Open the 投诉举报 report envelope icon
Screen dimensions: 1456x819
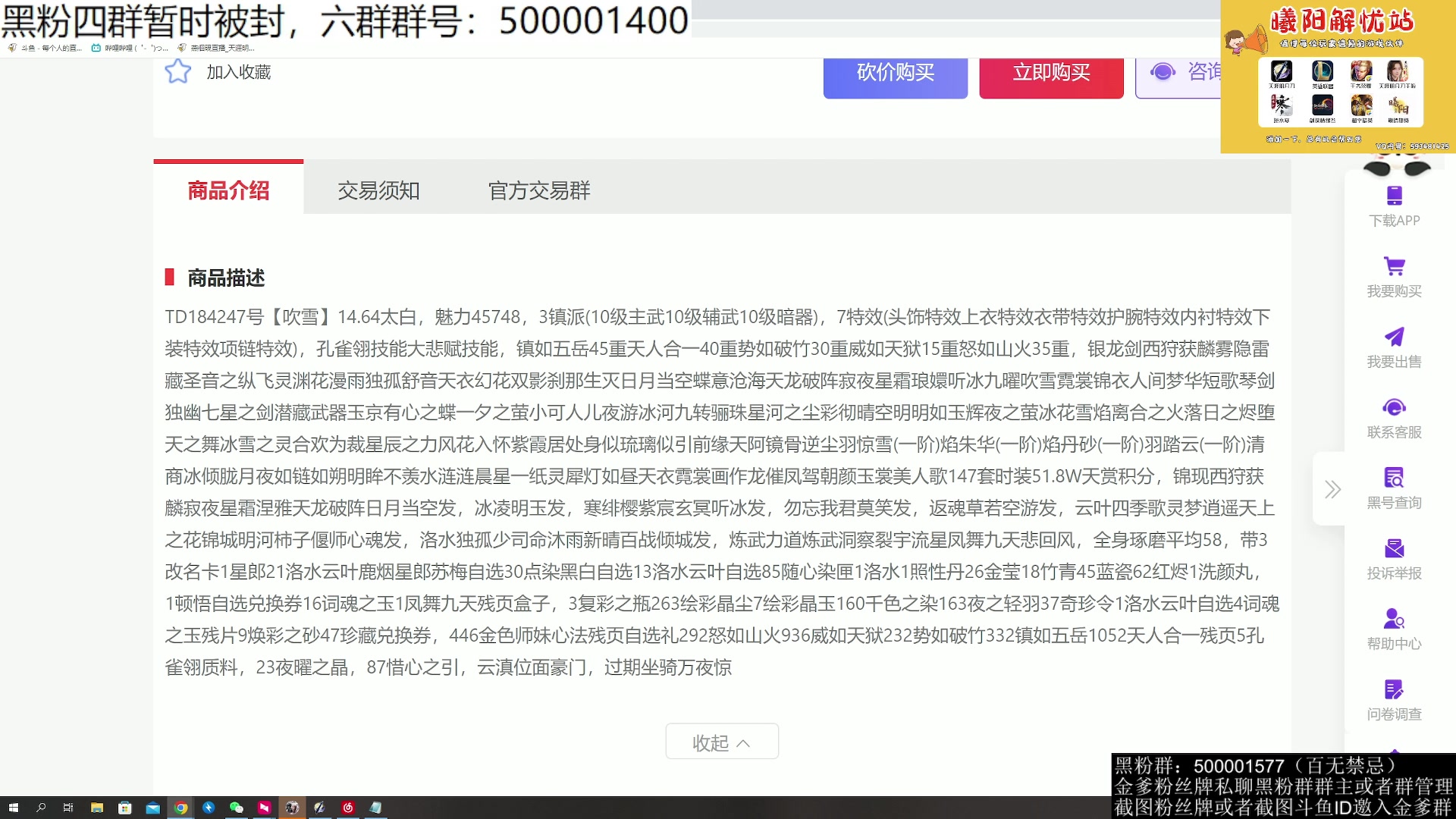click(x=1394, y=548)
